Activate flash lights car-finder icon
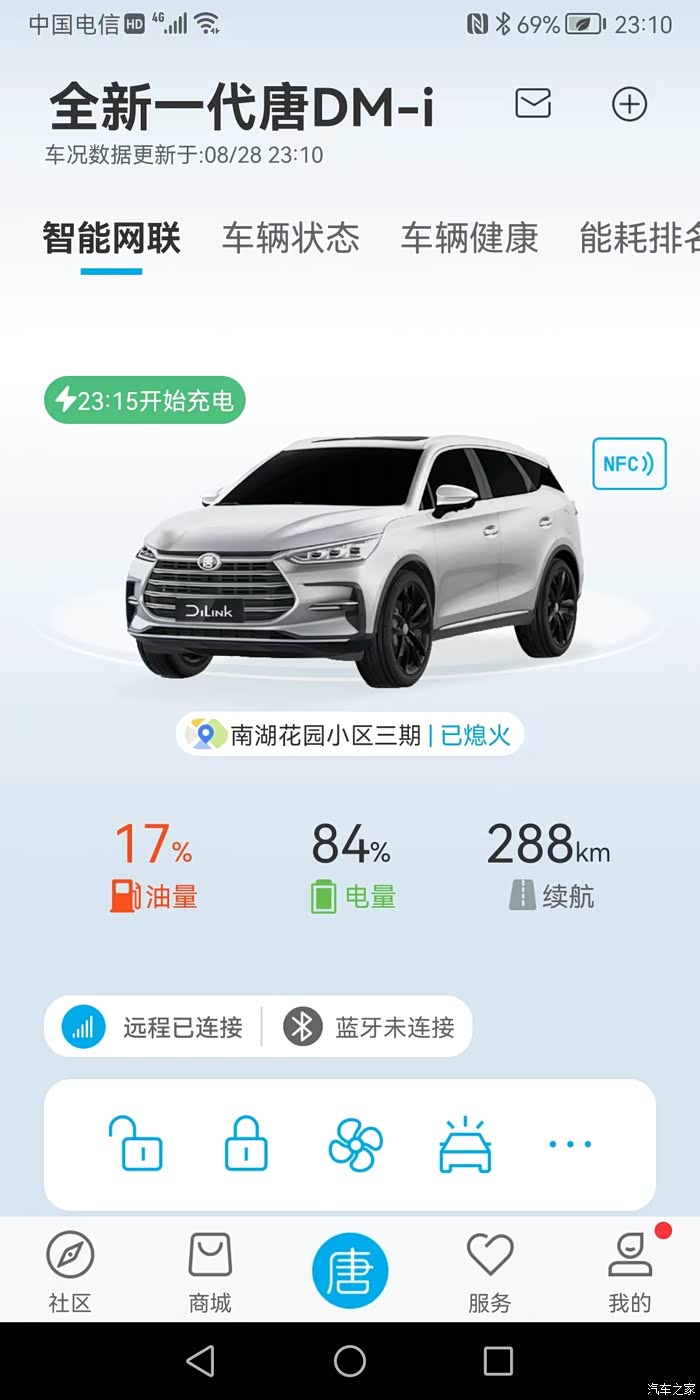 click(x=465, y=1144)
